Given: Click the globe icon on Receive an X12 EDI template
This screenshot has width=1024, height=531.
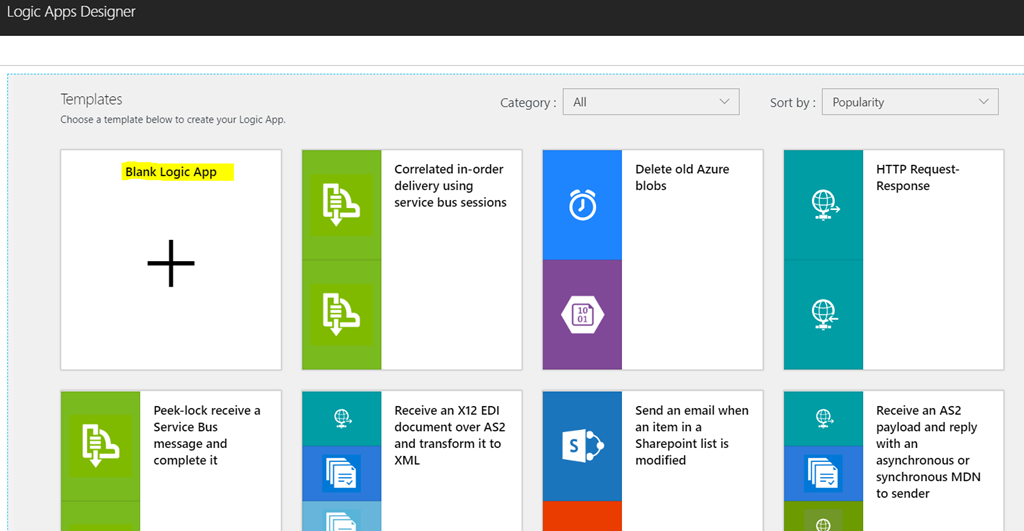Looking at the screenshot, I should [x=341, y=417].
